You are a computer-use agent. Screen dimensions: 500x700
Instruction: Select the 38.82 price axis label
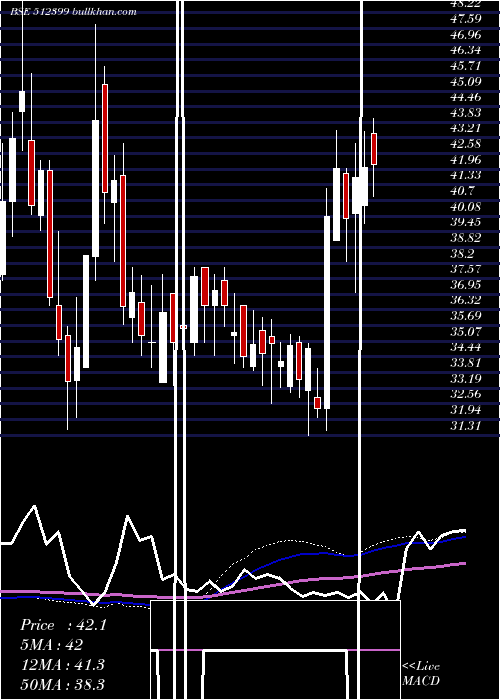pyautogui.click(x=466, y=238)
